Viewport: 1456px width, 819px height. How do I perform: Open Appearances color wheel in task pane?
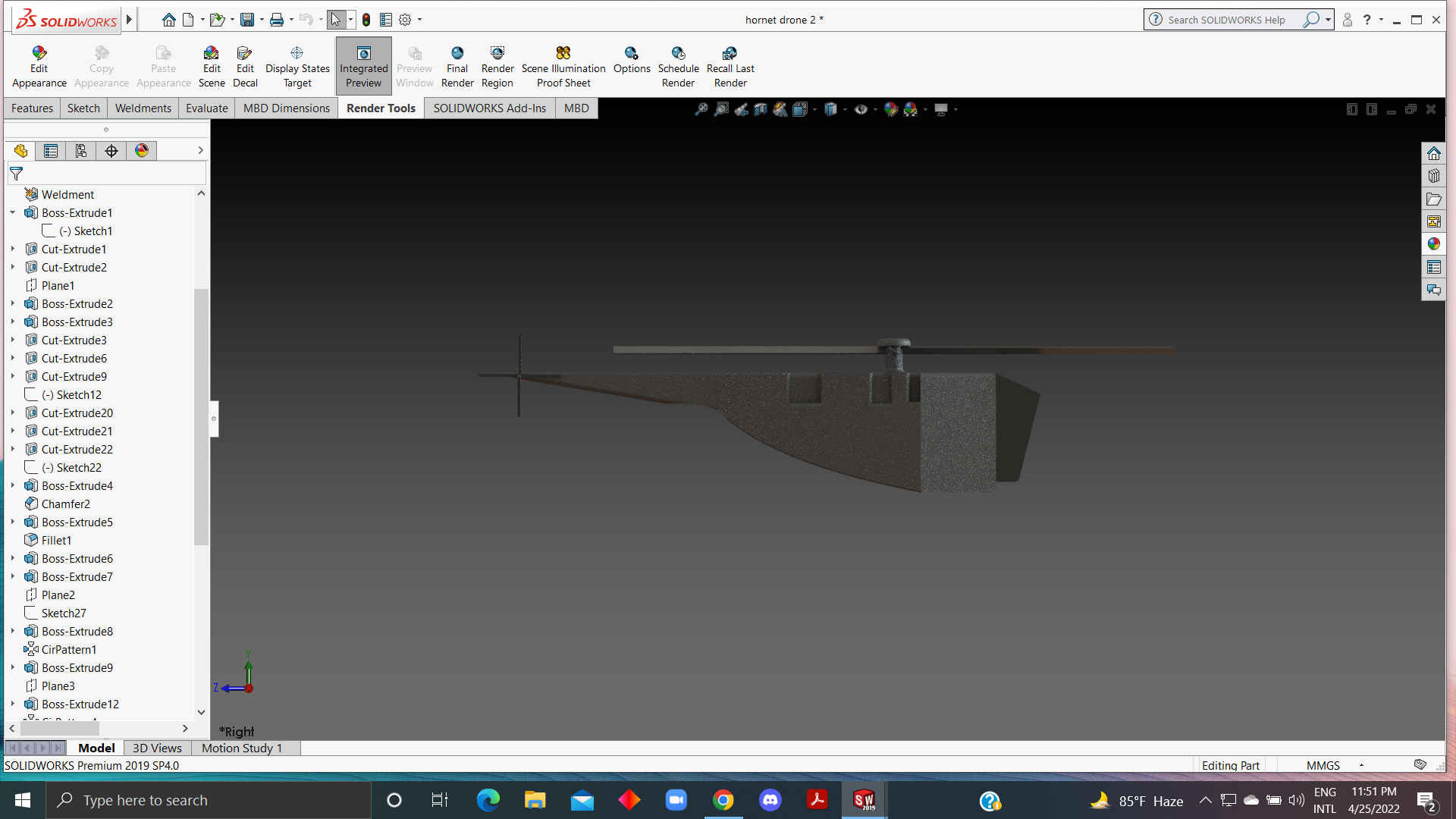pos(1433,244)
